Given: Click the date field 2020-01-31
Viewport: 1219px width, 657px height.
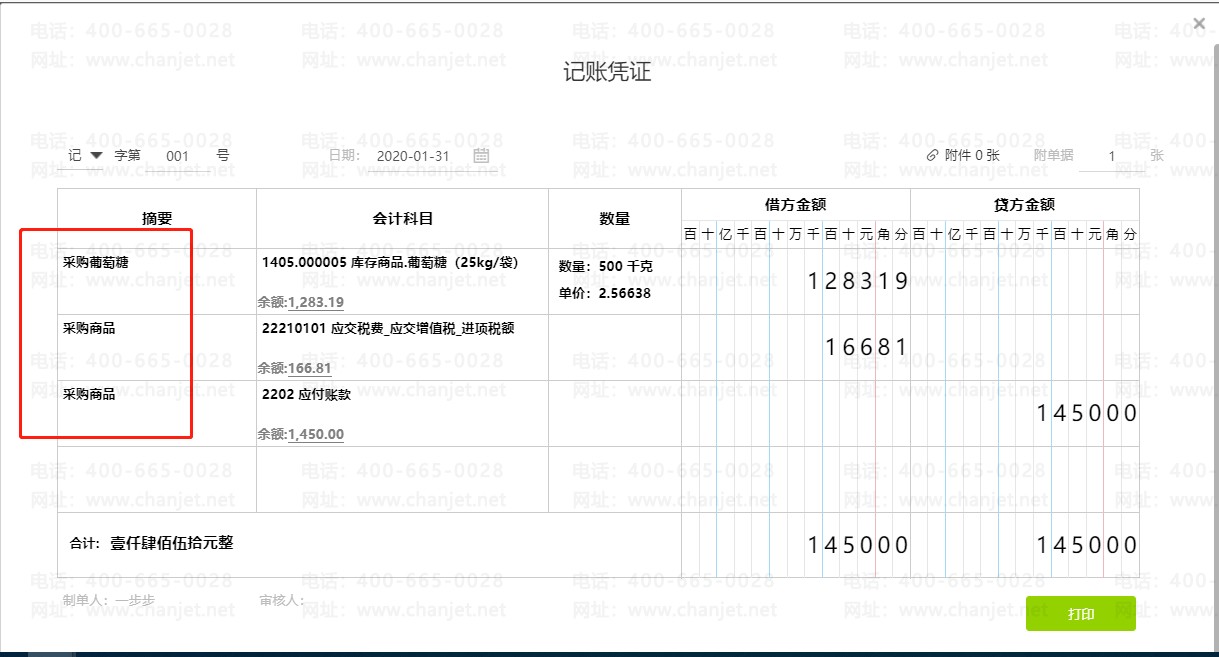Looking at the screenshot, I should [413, 156].
